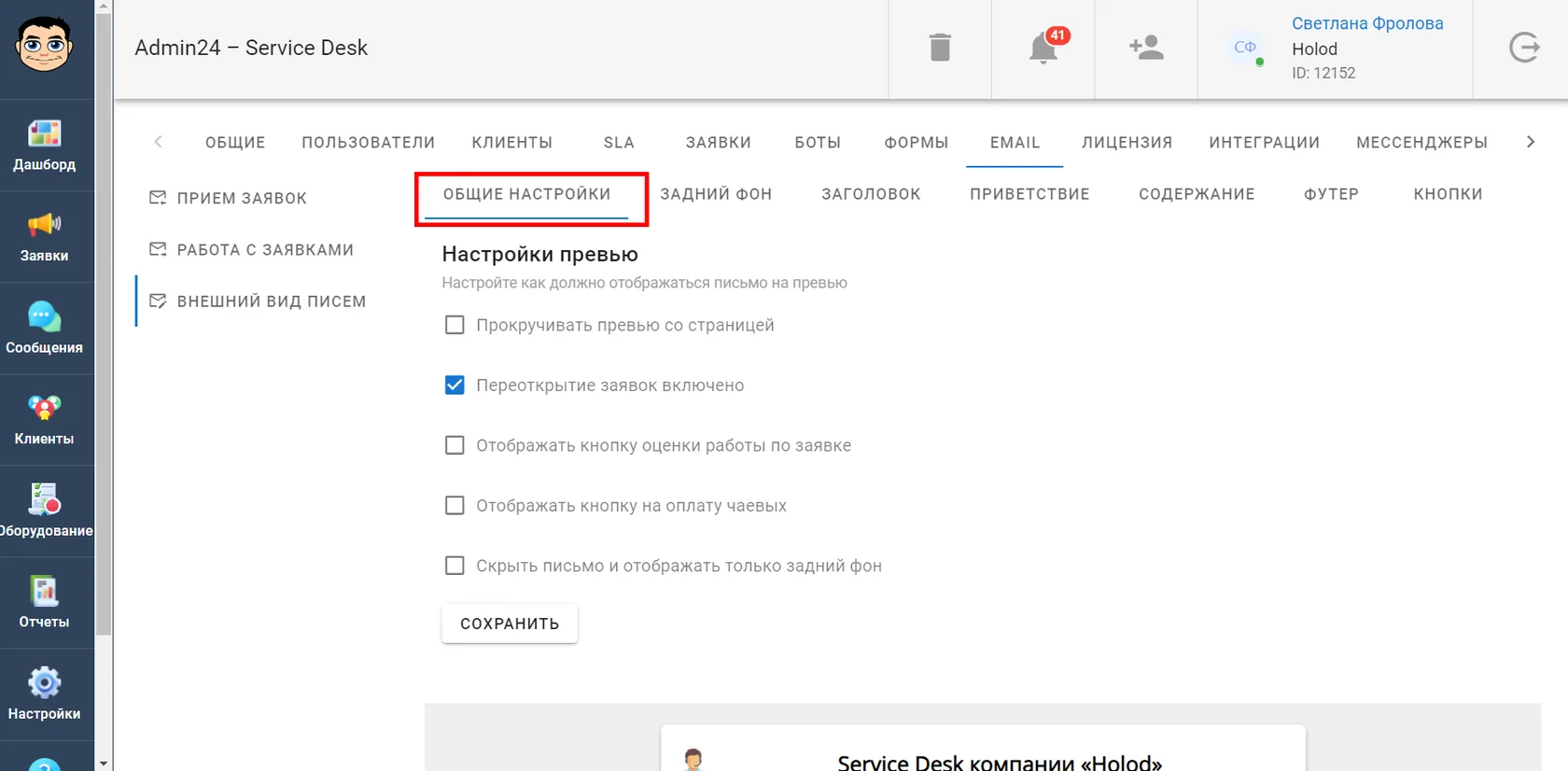Click the sidebar scrollbar down arrow
Image resolution: width=1568 pixels, height=771 pixels.
click(x=104, y=763)
